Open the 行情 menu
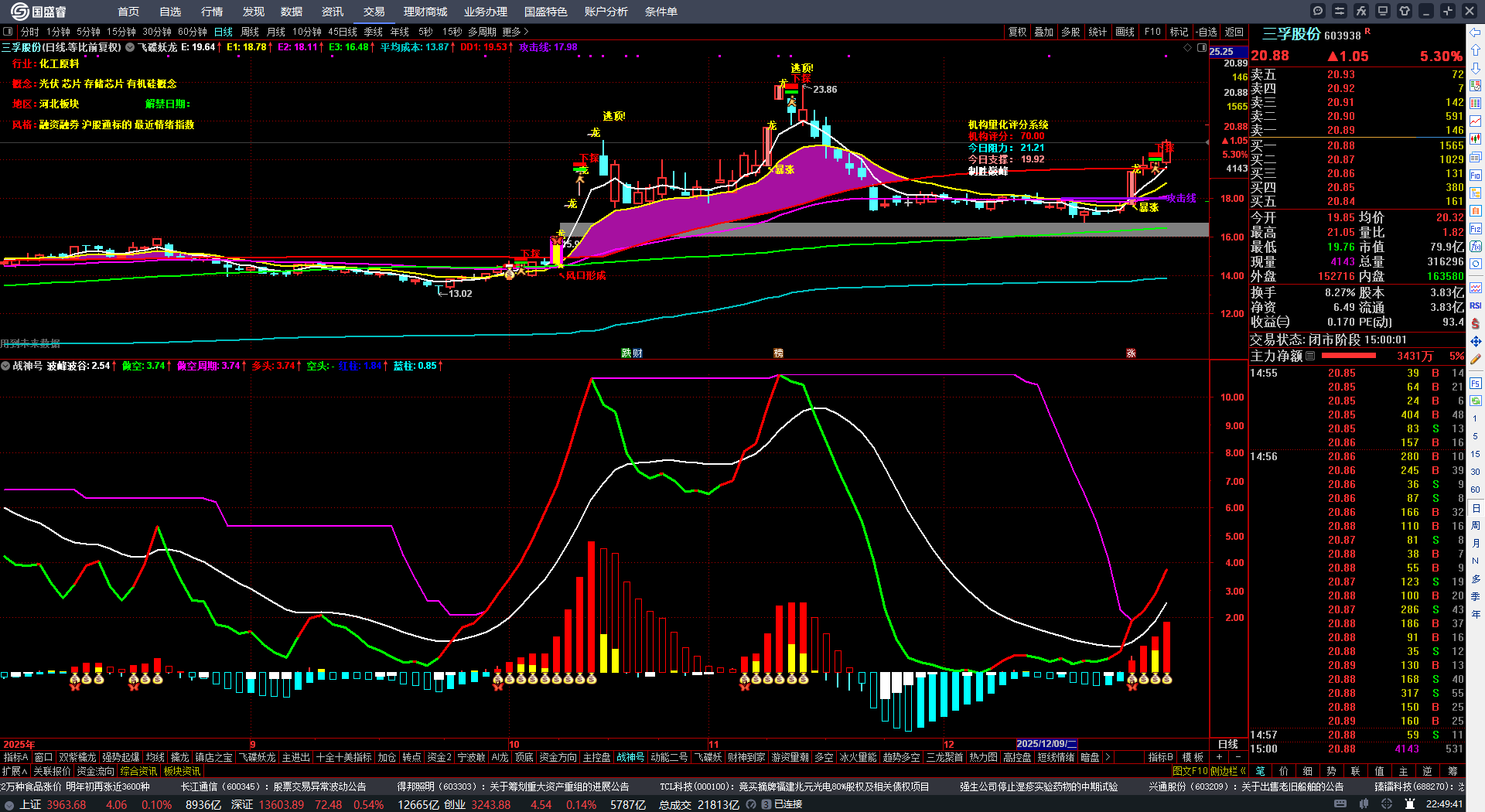 (x=212, y=12)
